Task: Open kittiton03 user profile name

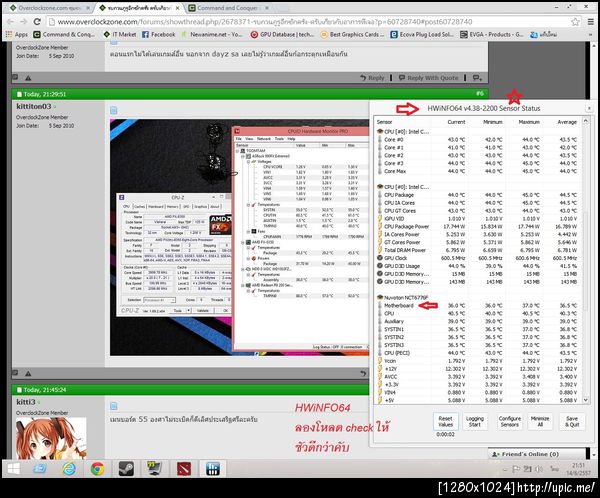Action: 34,106
